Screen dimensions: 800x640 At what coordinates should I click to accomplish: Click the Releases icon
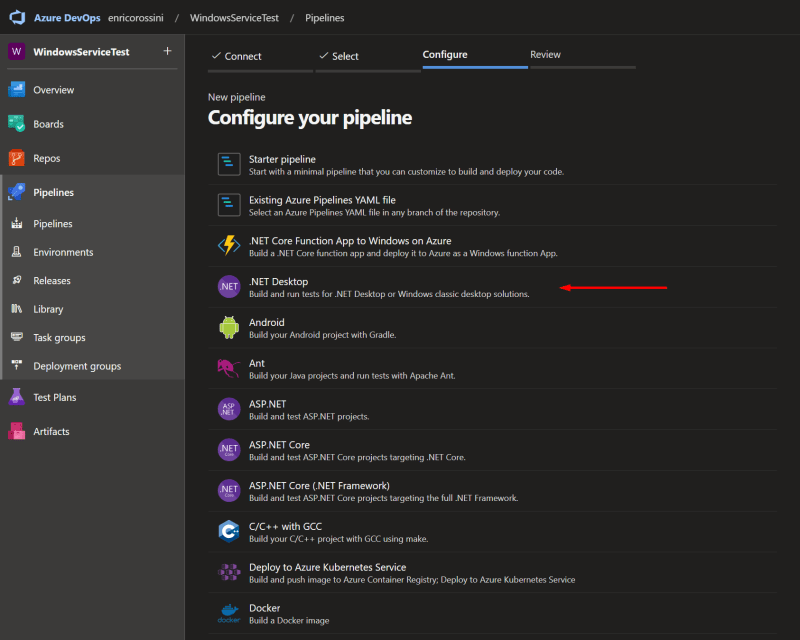pyautogui.click(x=17, y=280)
